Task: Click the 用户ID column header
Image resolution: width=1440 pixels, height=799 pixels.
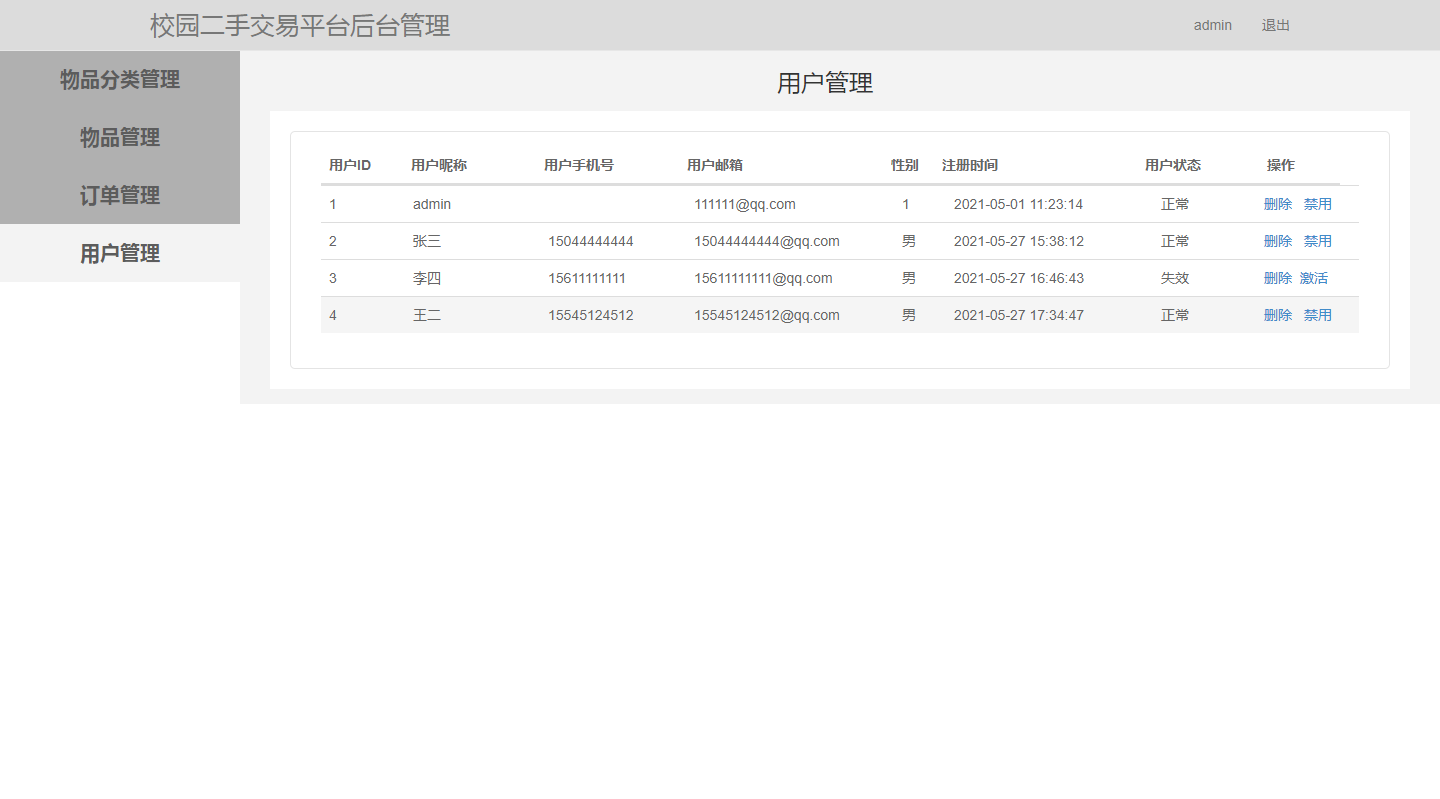Action: tap(350, 165)
